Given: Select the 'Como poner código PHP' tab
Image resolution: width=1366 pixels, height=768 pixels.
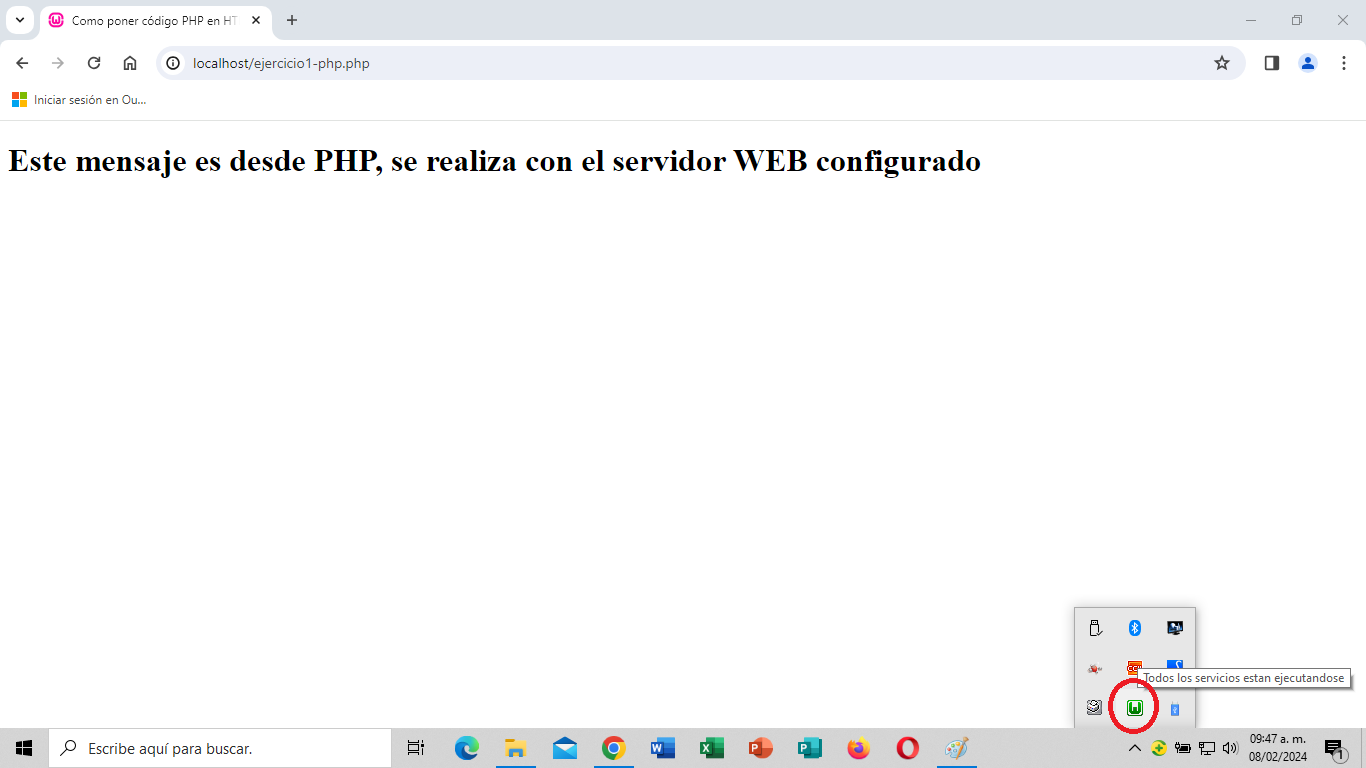Looking at the screenshot, I should pos(150,20).
